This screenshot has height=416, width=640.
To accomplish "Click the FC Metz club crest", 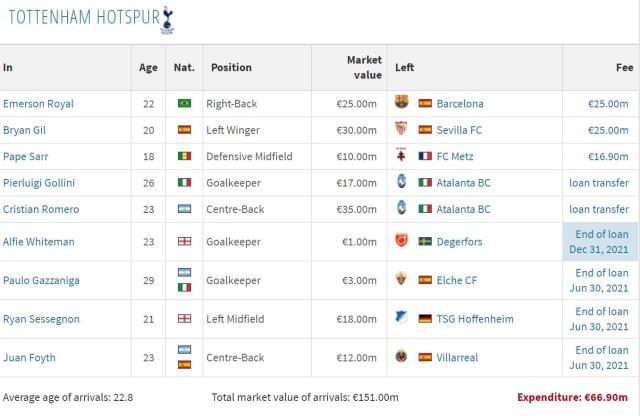I will coord(402,157).
